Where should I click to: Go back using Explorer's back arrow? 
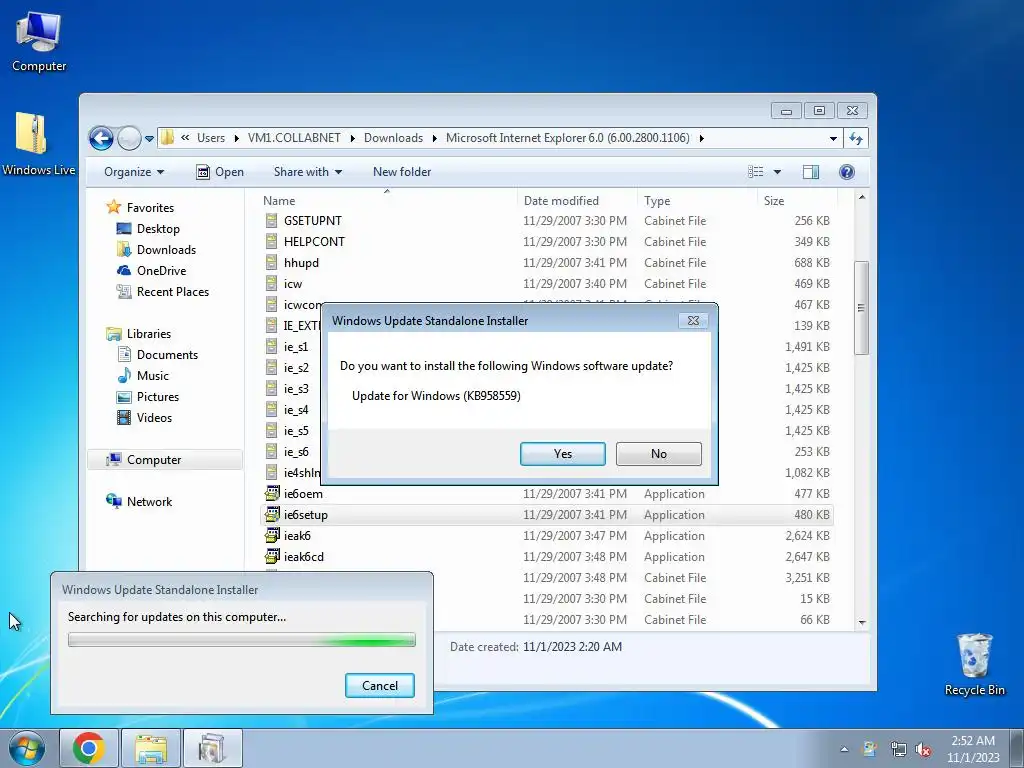point(101,138)
